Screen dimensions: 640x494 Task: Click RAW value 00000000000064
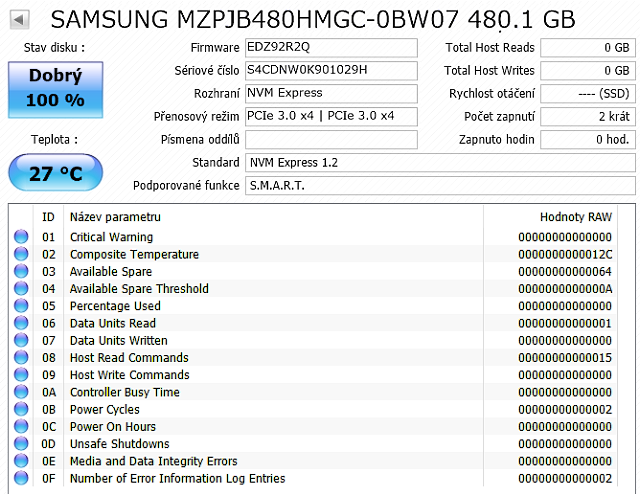pos(565,271)
